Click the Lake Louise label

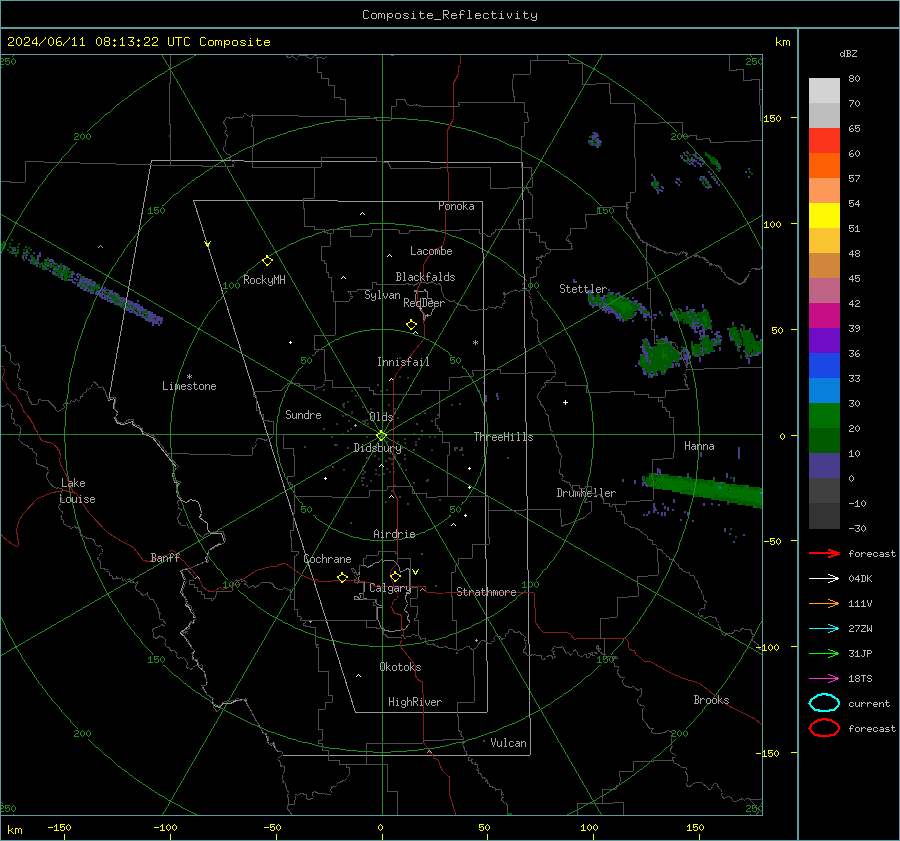[x=77, y=491]
